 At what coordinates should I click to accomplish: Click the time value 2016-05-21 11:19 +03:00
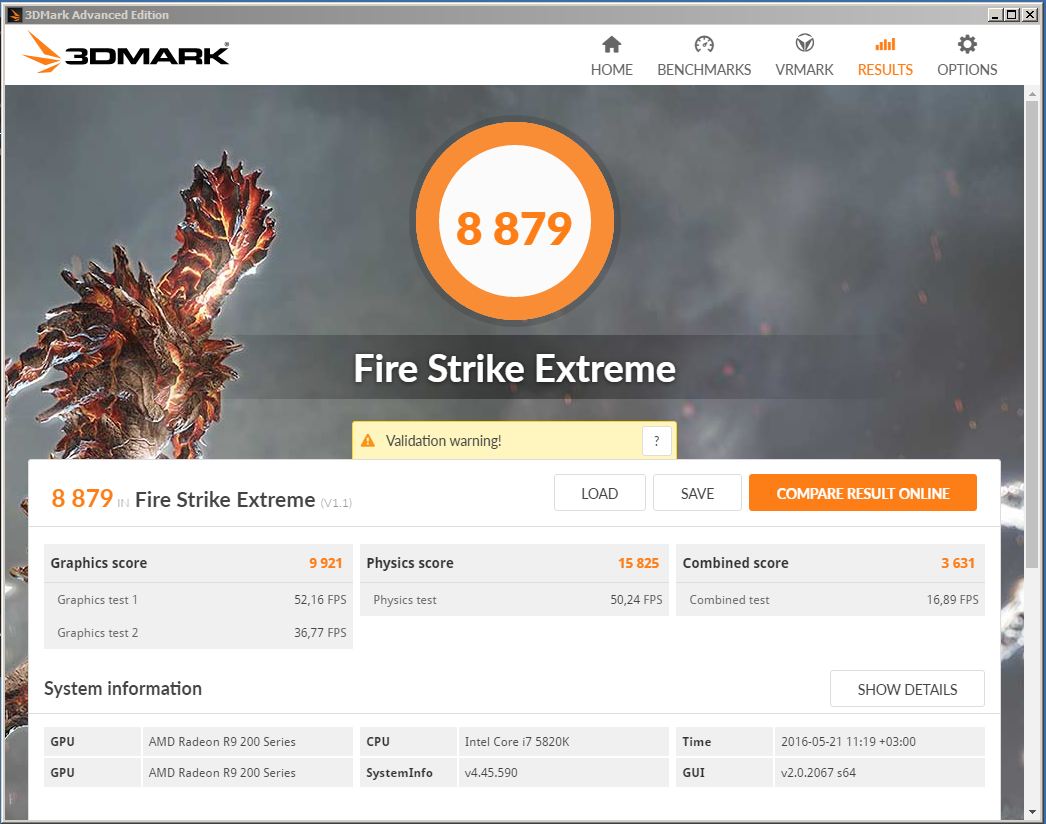click(849, 741)
